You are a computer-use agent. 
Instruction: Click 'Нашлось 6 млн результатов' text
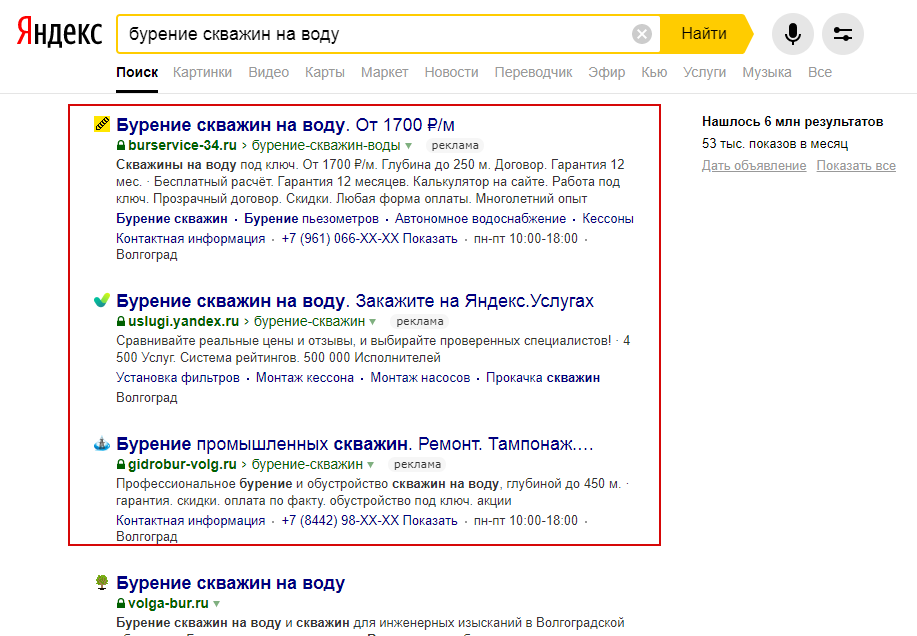792,122
